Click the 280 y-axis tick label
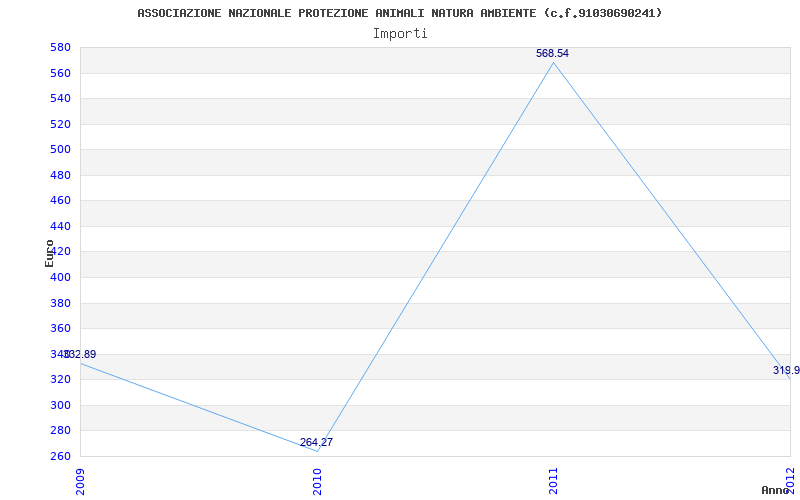 pos(60,431)
